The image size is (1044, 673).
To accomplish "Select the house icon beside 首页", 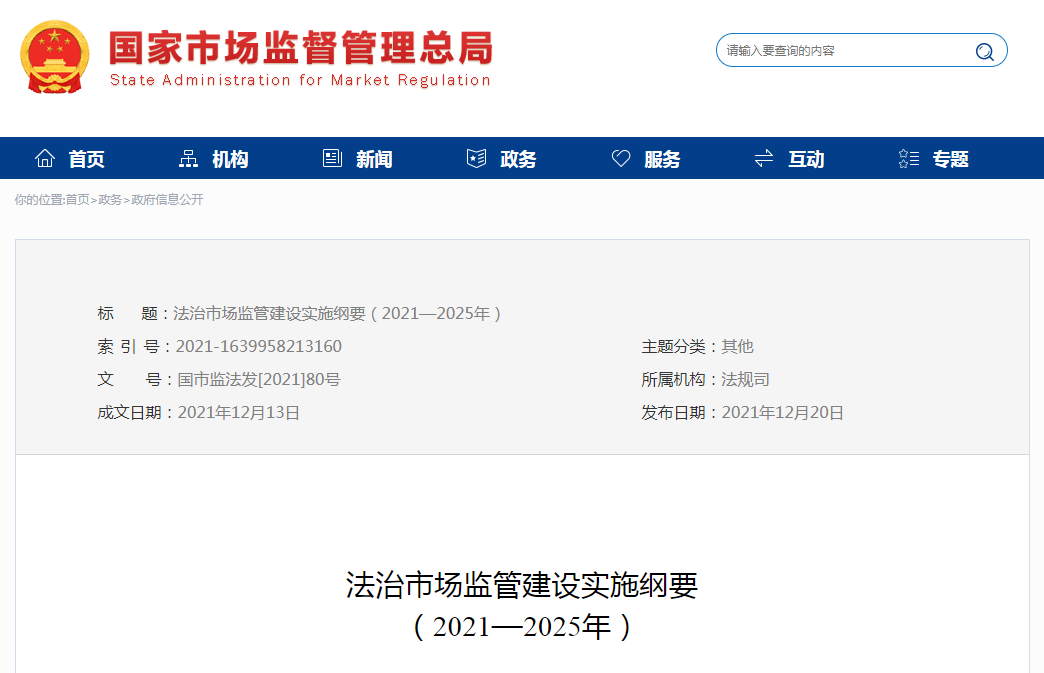I will [44, 157].
